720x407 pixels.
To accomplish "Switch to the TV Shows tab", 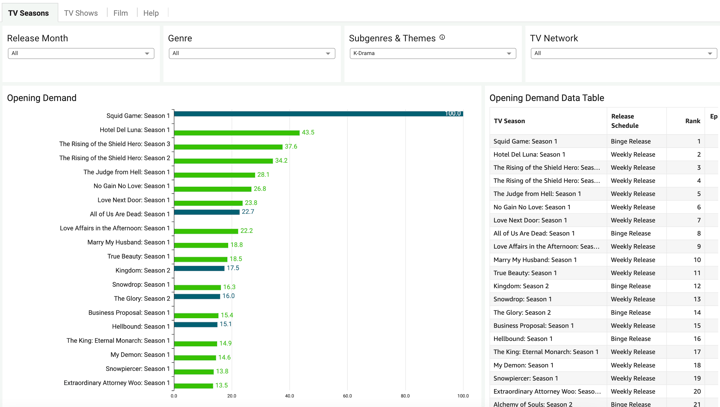I will coord(81,13).
